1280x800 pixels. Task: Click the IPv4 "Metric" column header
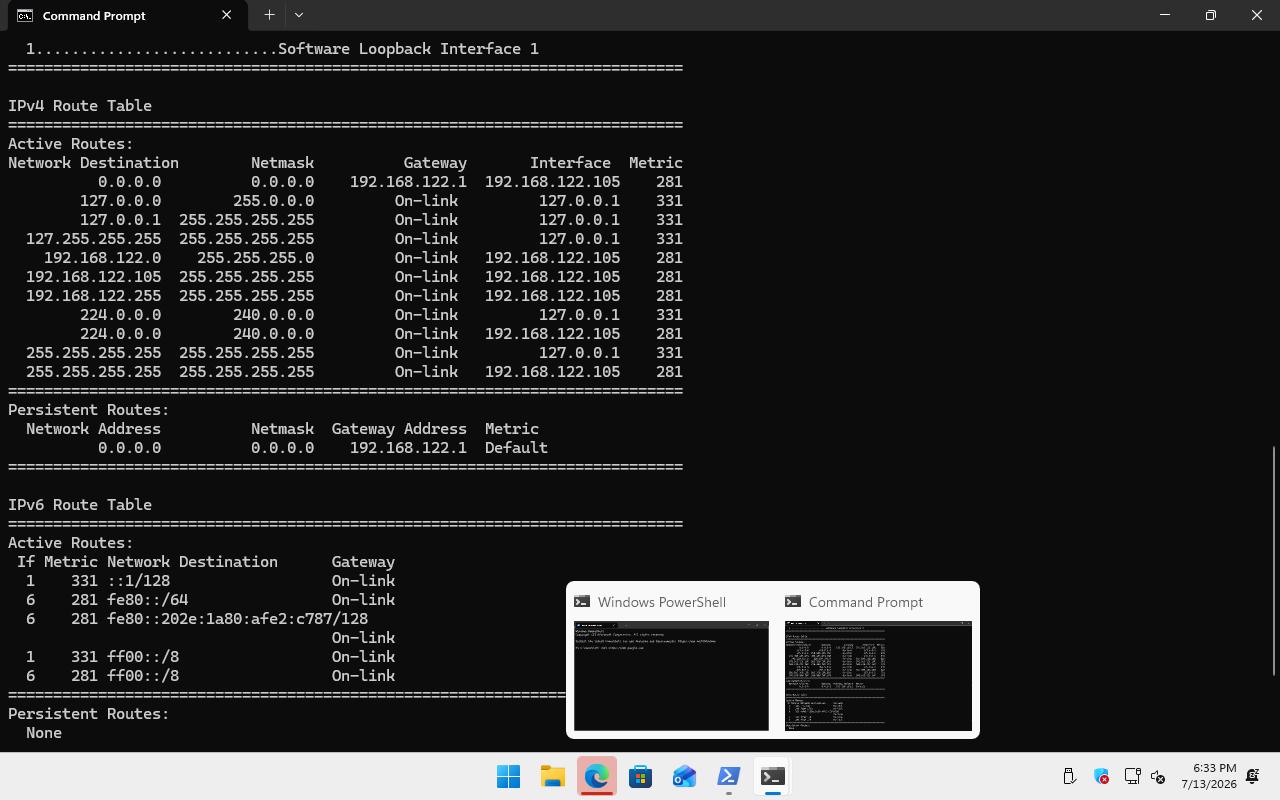coord(656,163)
